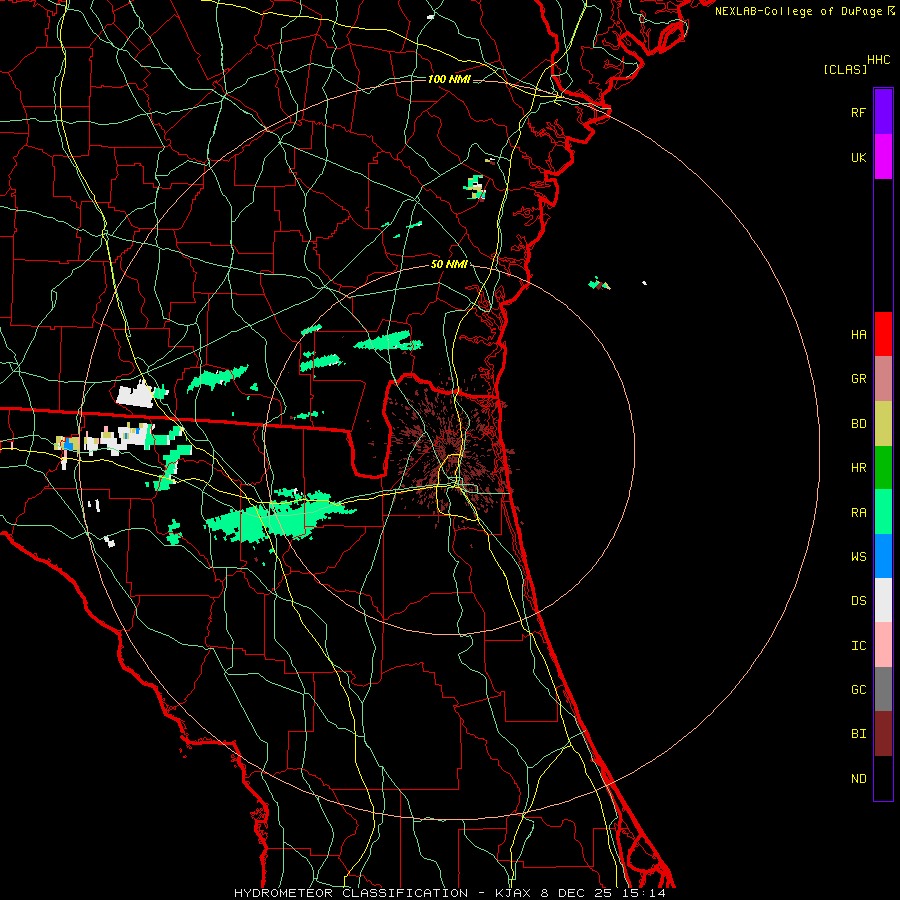
Task: Click the large white dry snow echo patch
Action: 135,395
